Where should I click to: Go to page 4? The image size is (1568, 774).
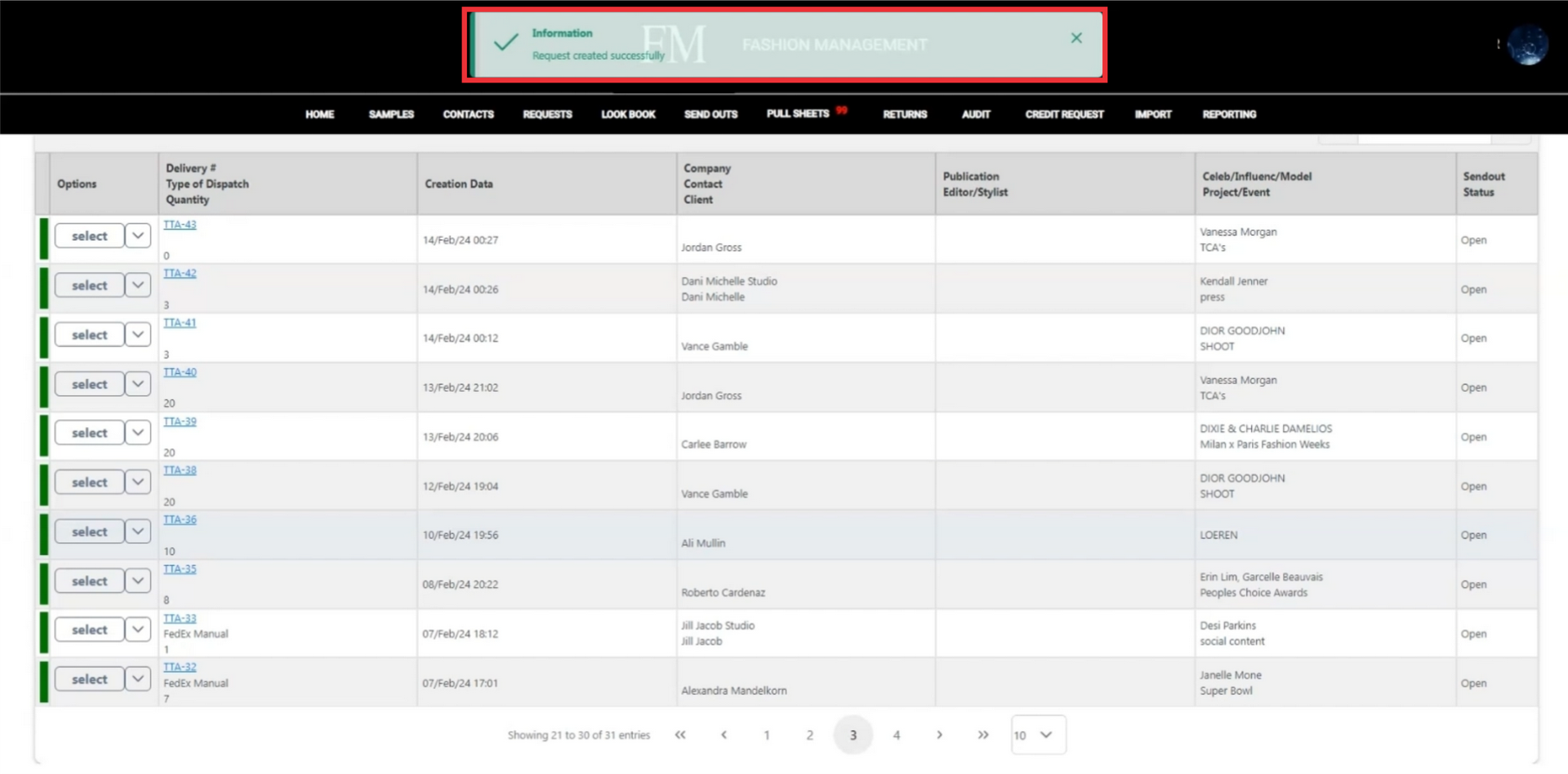click(x=896, y=735)
